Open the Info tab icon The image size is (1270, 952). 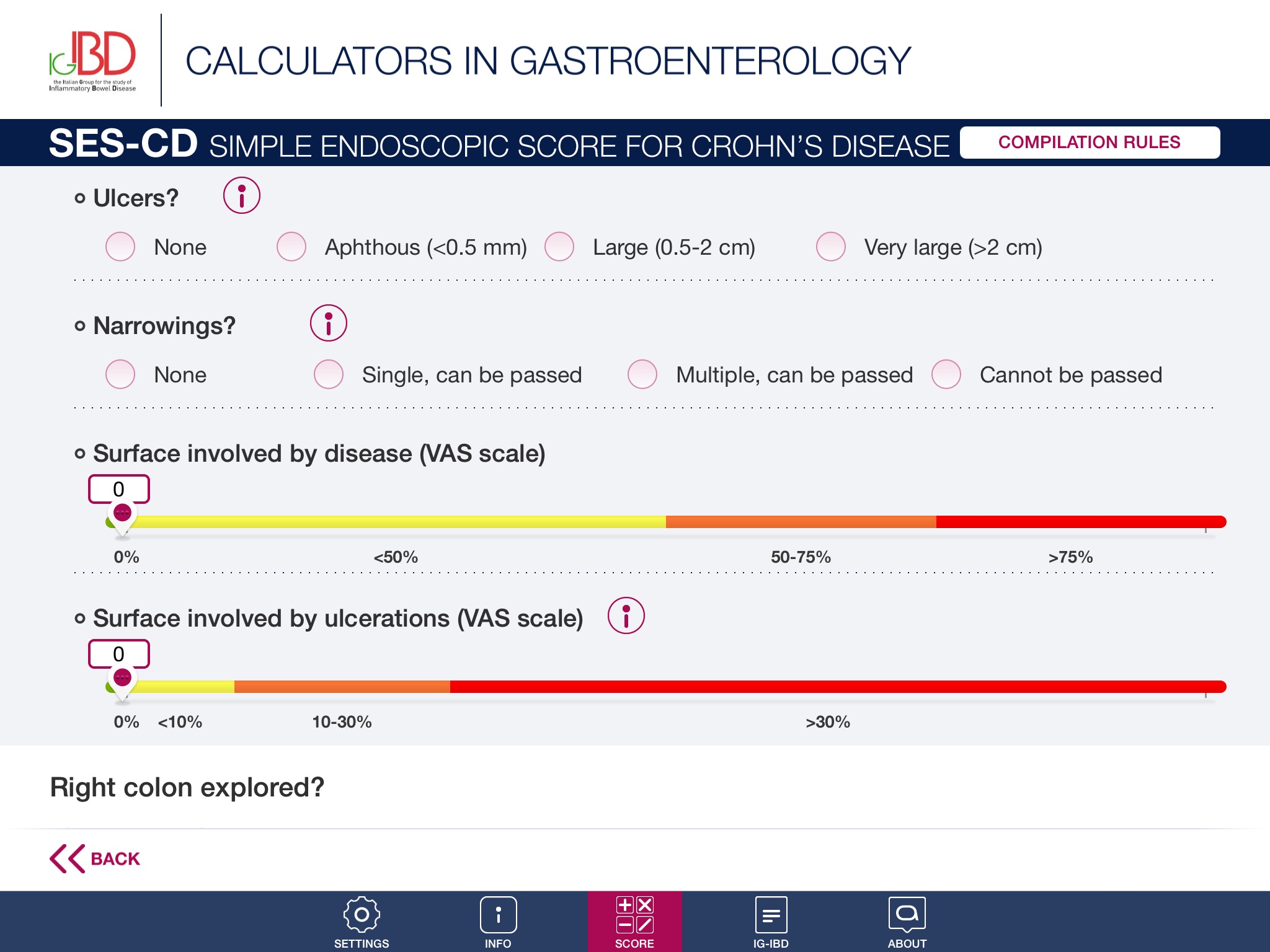498,915
